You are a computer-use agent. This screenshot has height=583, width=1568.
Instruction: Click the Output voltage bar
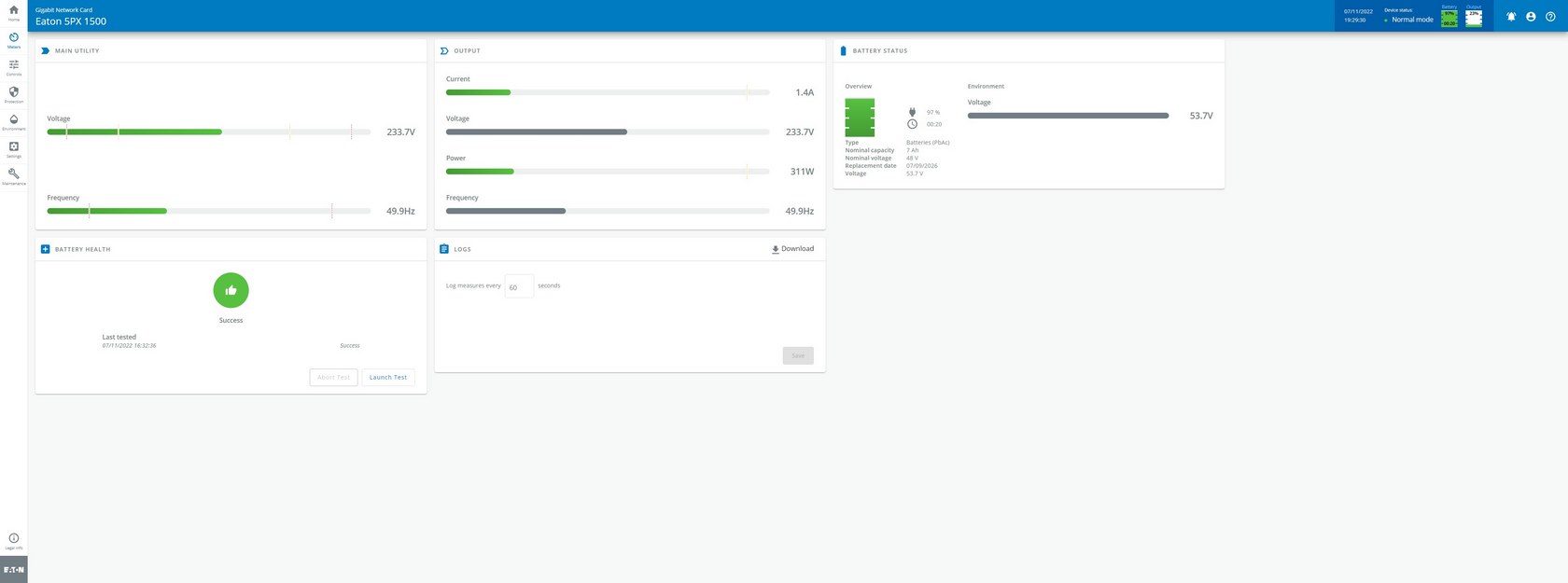[x=608, y=132]
